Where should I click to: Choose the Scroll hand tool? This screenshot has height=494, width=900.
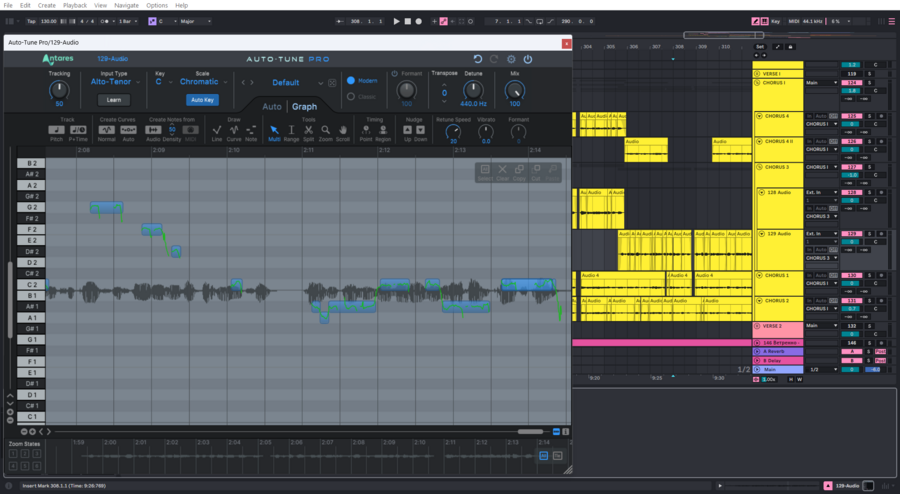[342, 130]
